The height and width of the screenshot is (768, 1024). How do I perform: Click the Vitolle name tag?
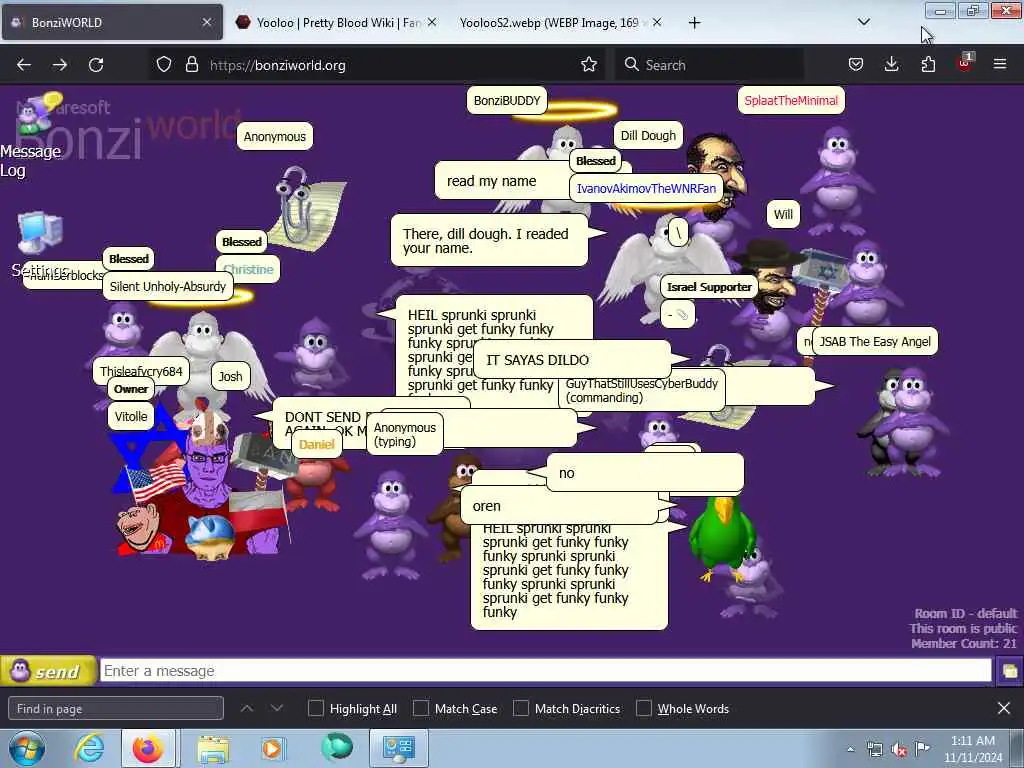tap(131, 416)
